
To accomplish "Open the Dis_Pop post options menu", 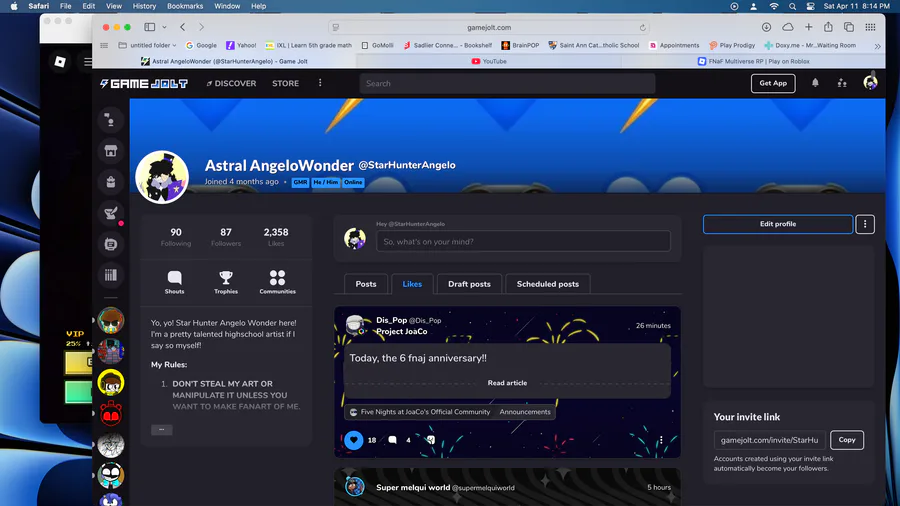I will [x=661, y=440].
